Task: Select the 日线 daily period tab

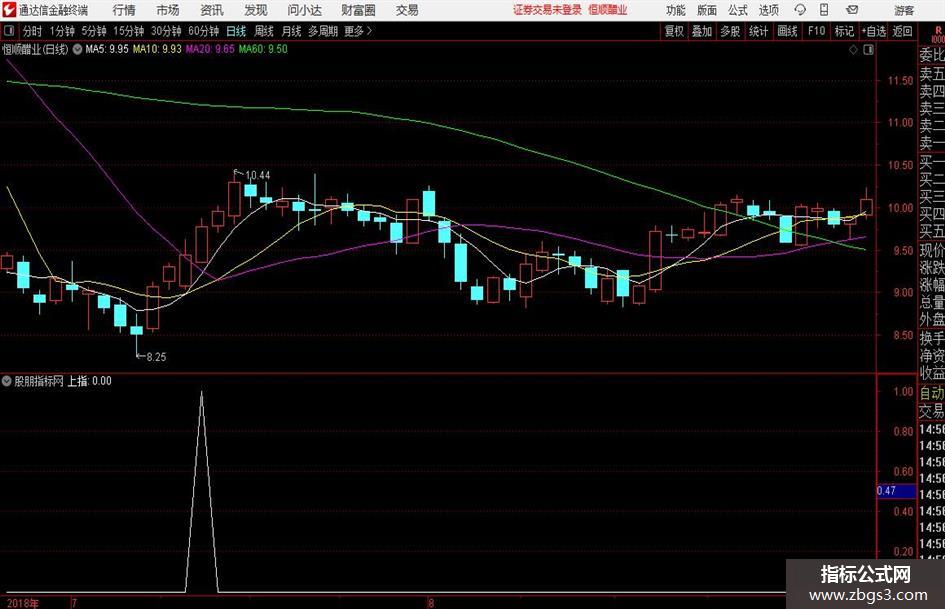Action: click(x=236, y=31)
